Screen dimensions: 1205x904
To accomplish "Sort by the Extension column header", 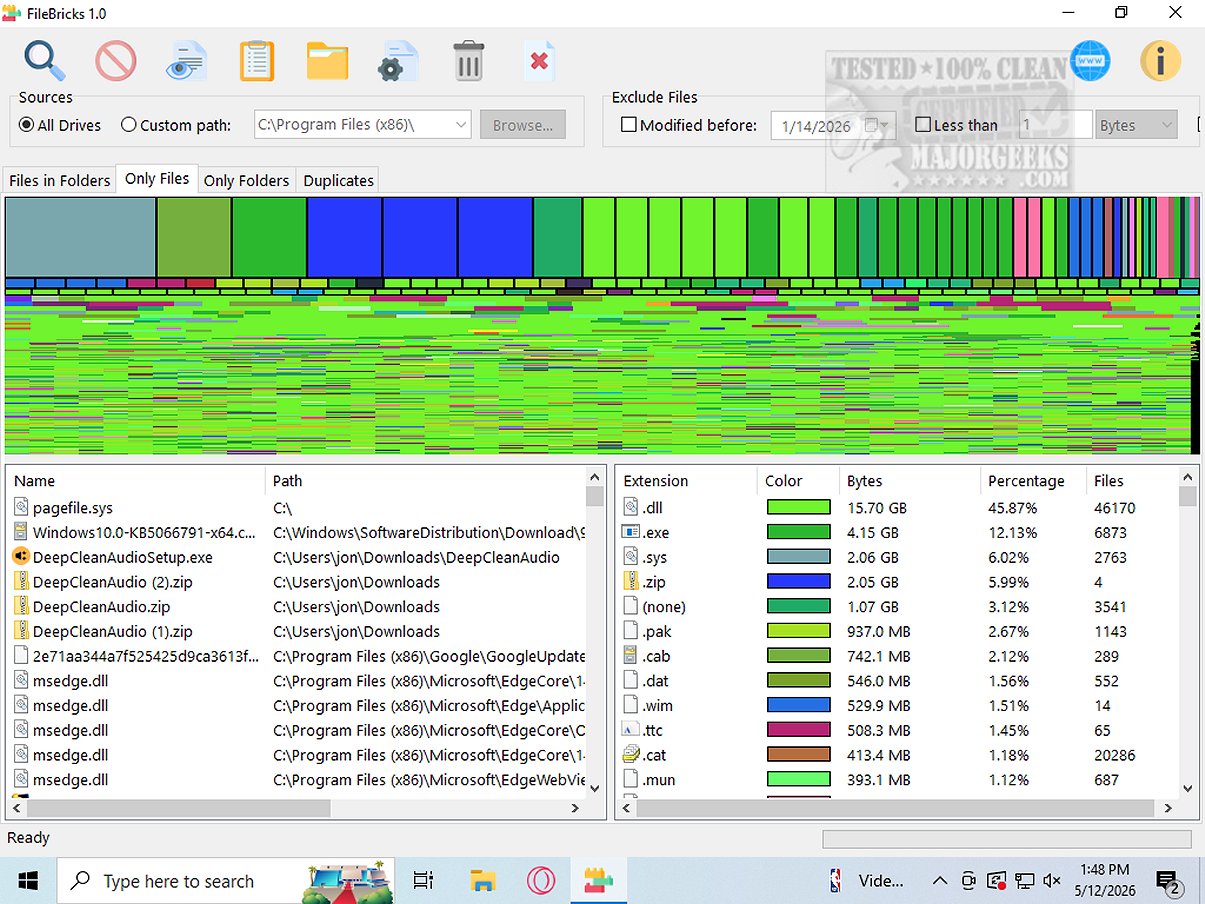I will [x=687, y=481].
